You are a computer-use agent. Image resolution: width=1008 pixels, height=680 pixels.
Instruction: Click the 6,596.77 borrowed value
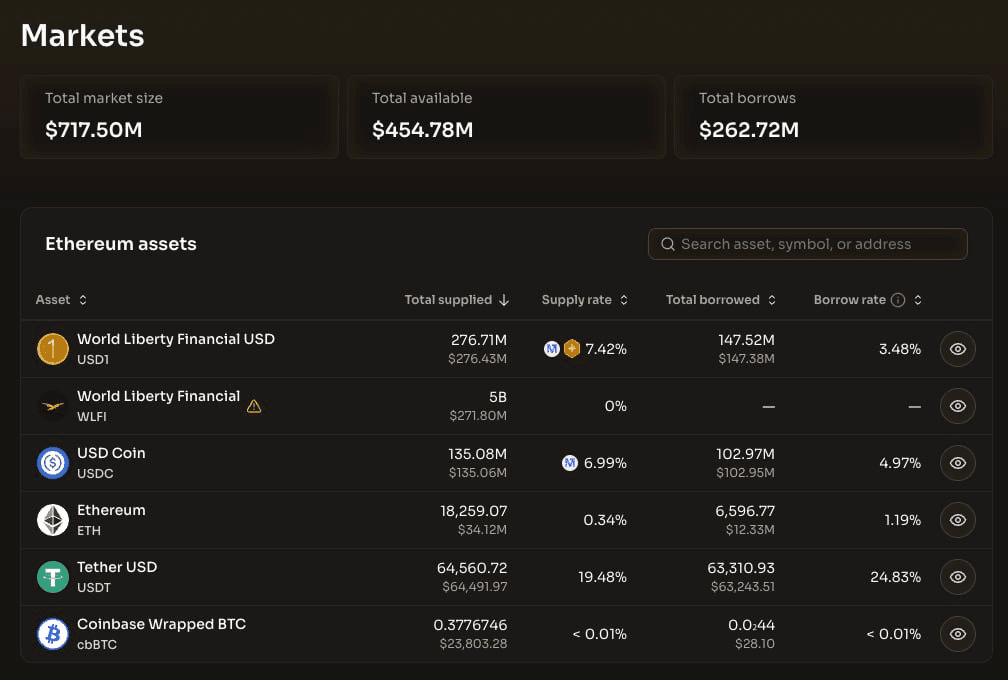745,511
